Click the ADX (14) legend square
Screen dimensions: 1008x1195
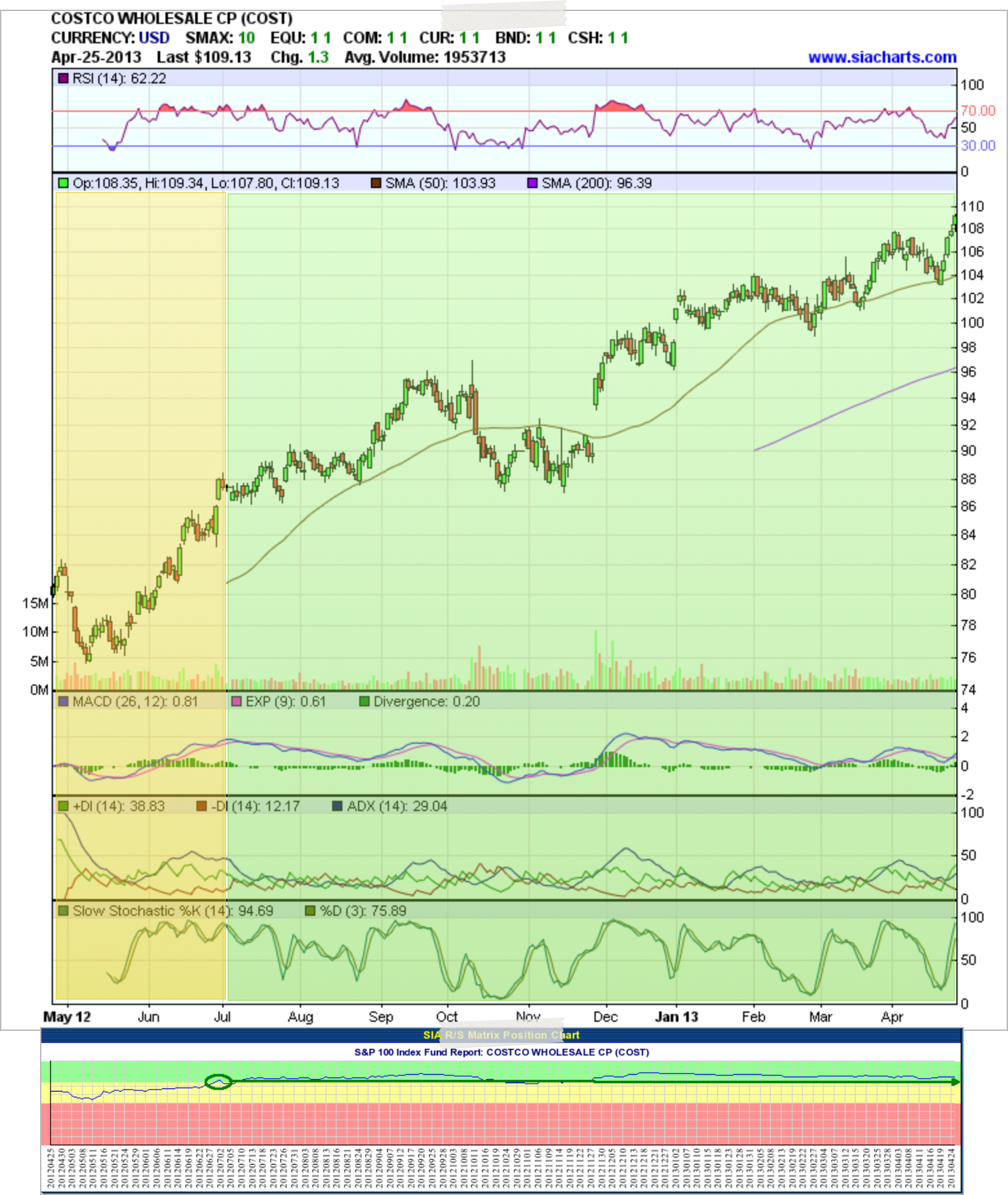coord(337,807)
